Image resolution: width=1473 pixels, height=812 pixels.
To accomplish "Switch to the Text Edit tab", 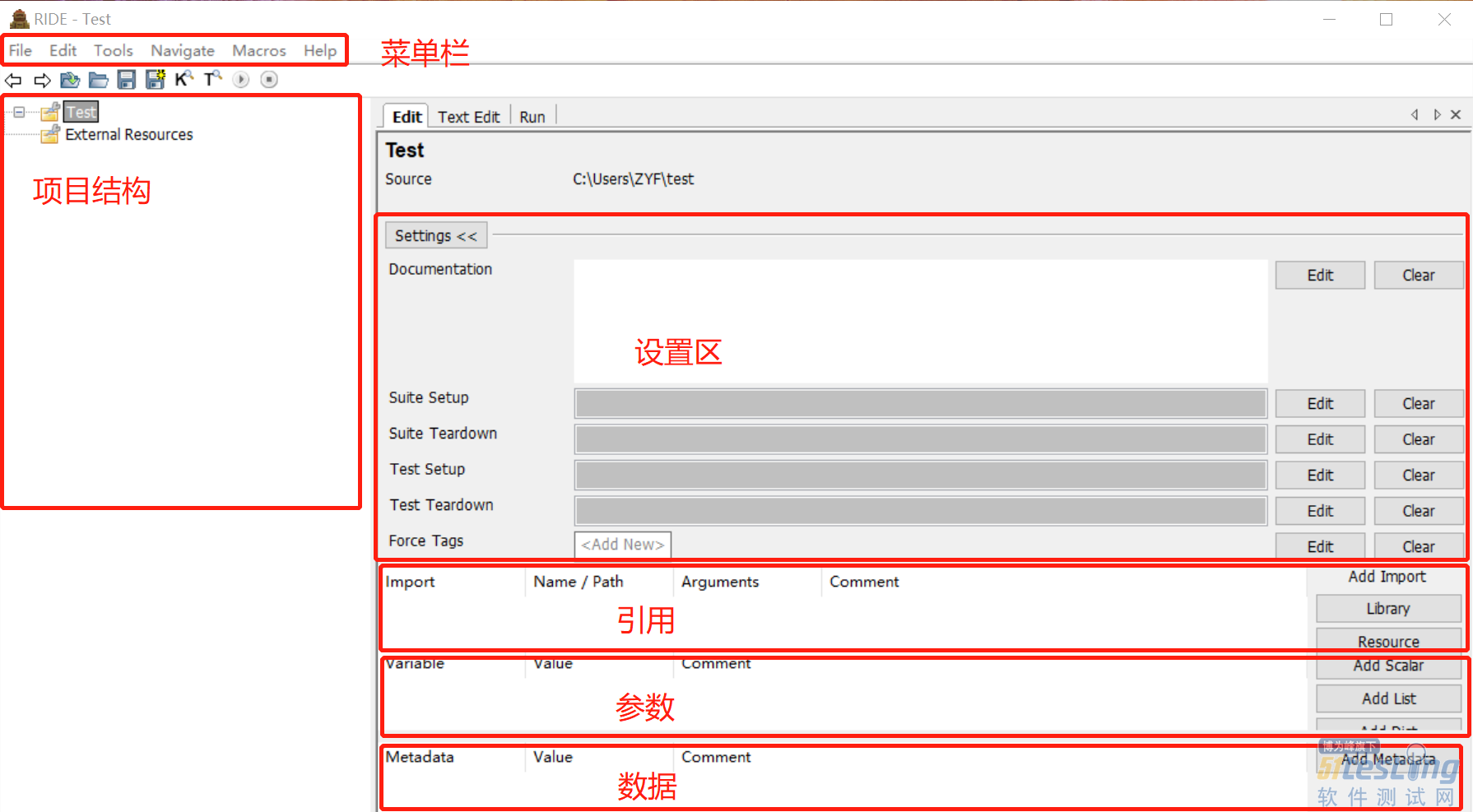I will tap(468, 116).
